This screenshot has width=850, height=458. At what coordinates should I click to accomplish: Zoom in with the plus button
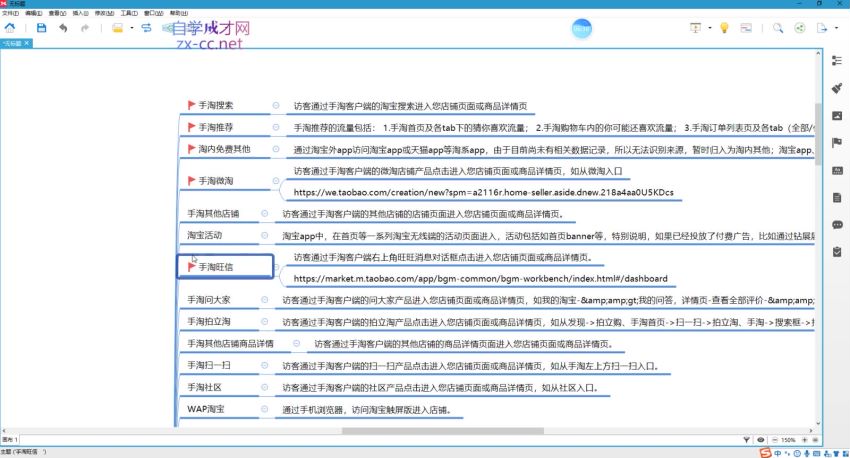coord(804,440)
